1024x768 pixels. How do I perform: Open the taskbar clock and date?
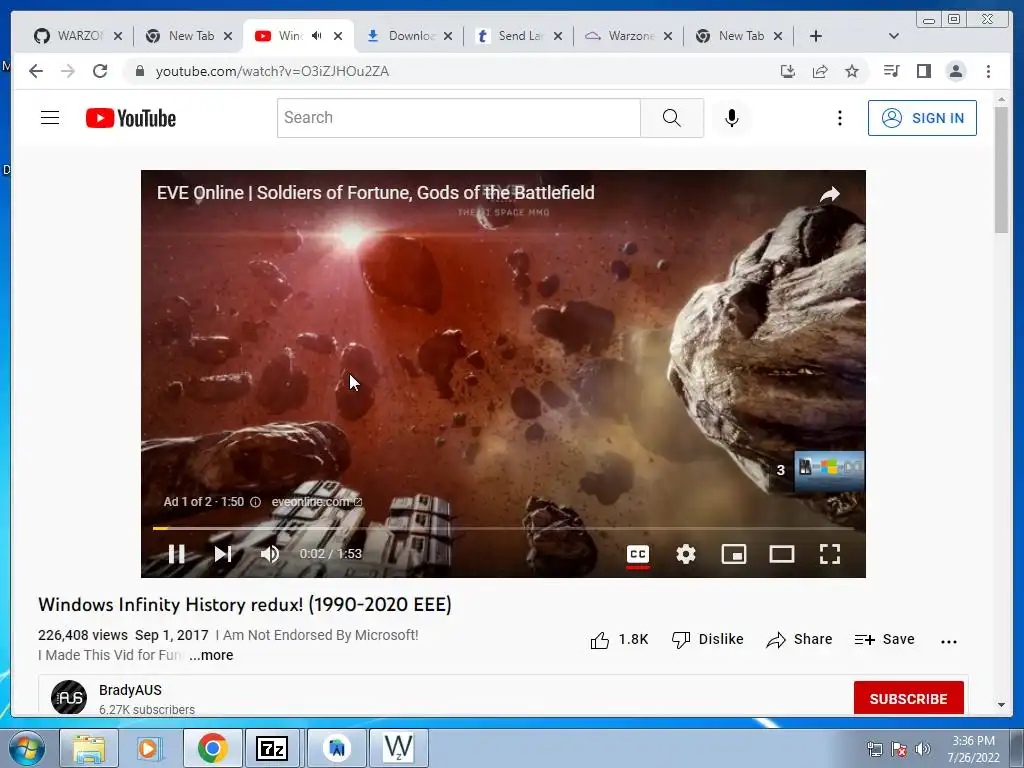(973, 749)
